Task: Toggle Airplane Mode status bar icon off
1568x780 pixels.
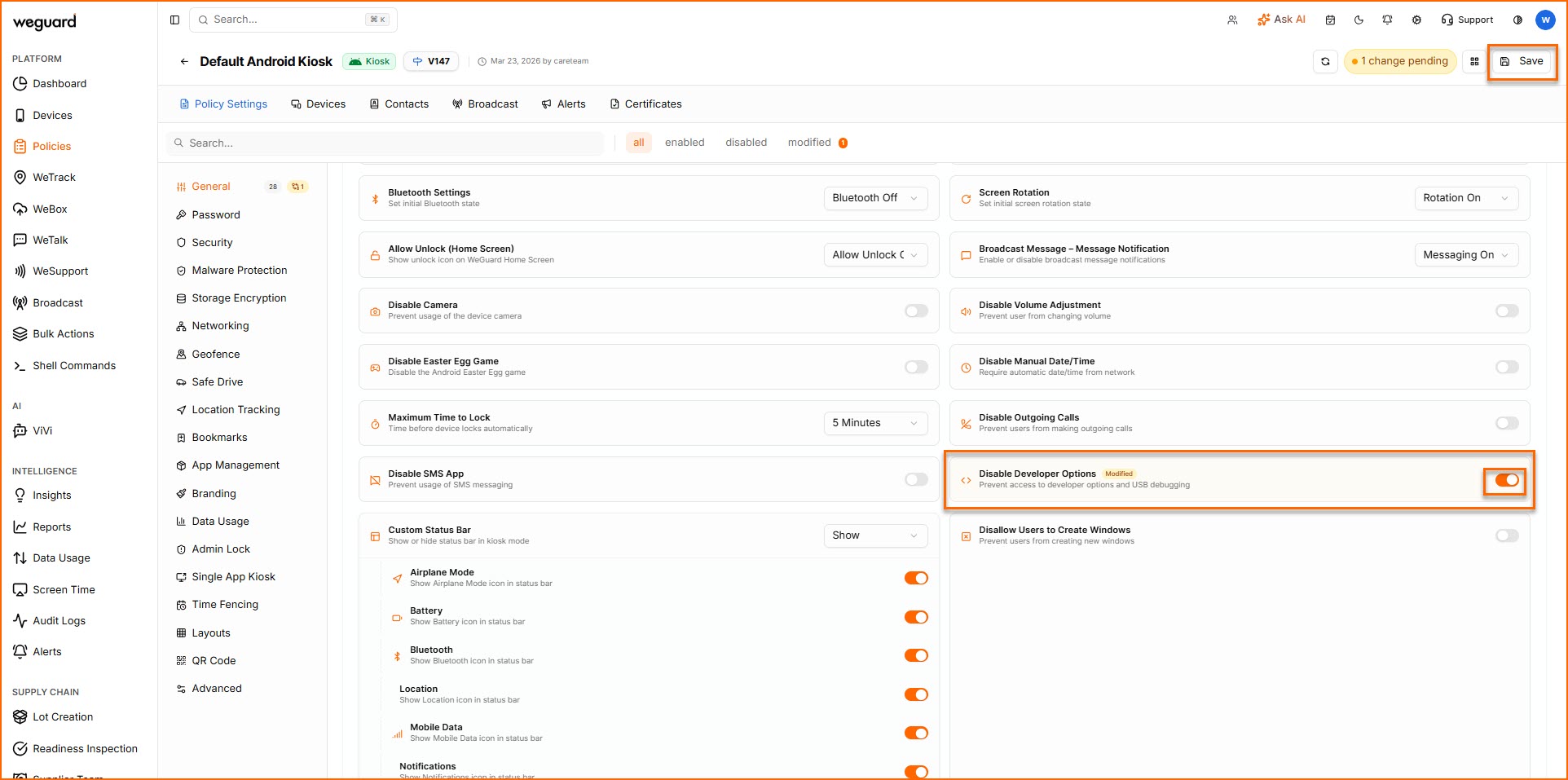Action: (x=916, y=578)
